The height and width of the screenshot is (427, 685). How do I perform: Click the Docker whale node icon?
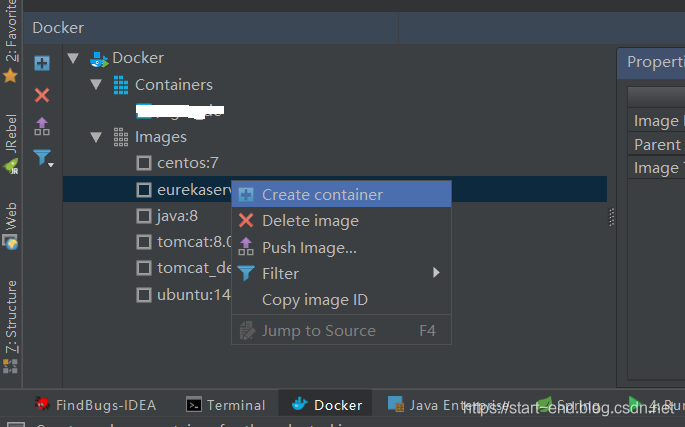[99, 58]
